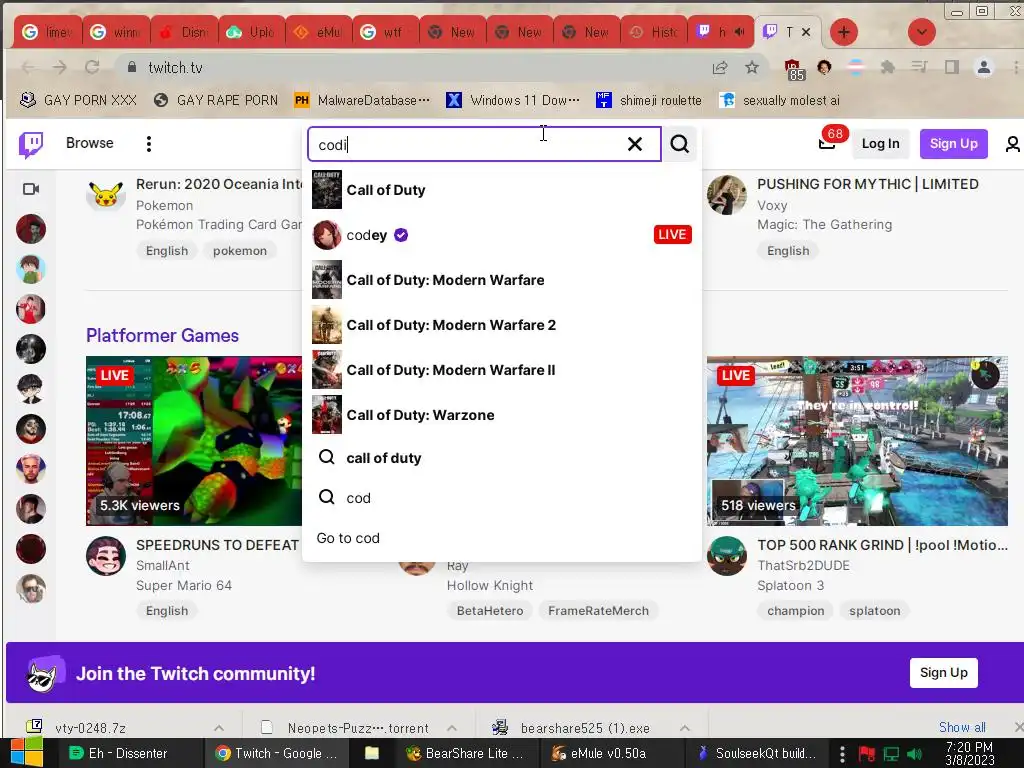Open the File Explorer folder on taskbar

pos(372,753)
